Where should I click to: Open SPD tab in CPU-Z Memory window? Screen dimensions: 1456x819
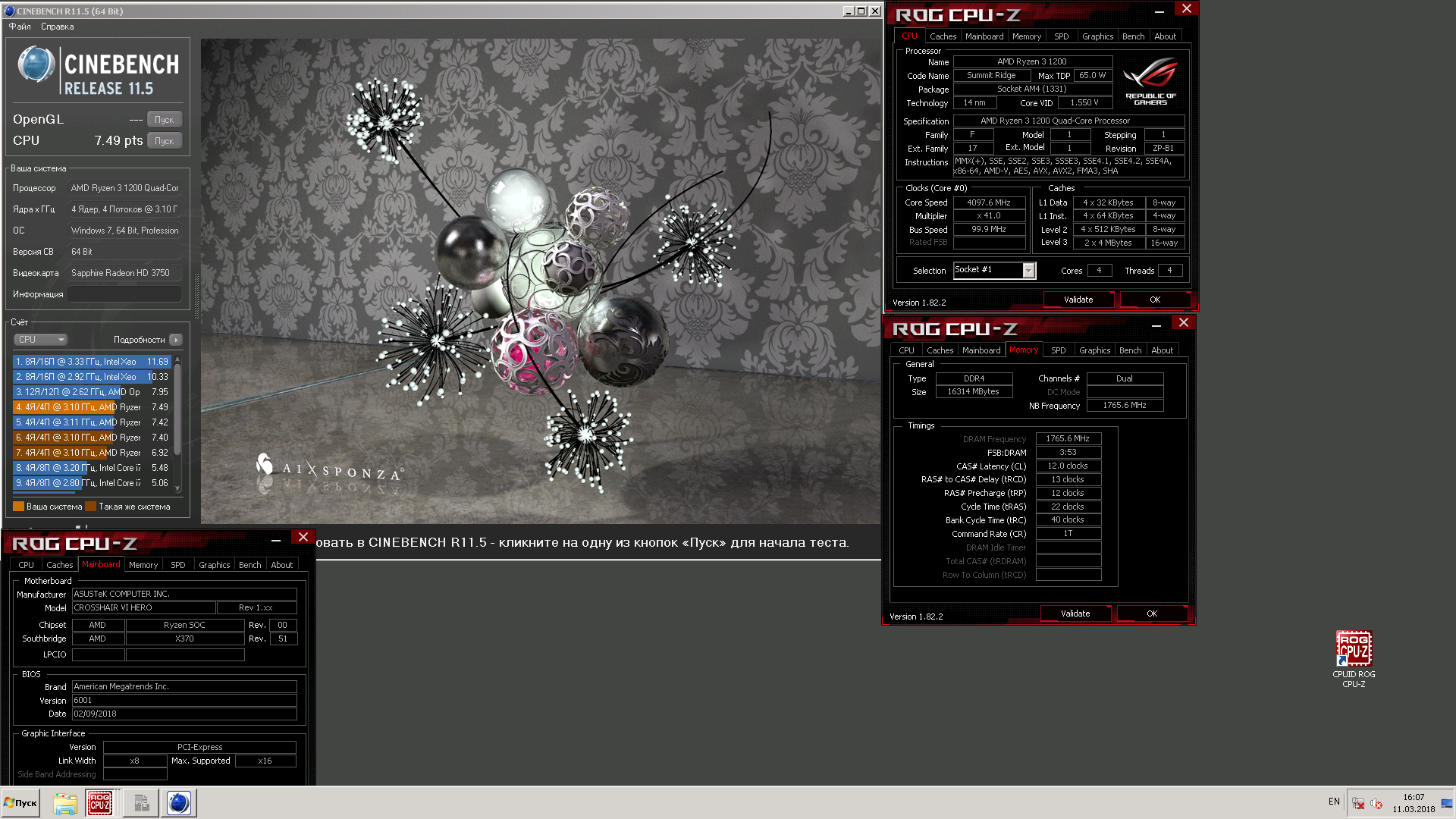coord(1058,350)
